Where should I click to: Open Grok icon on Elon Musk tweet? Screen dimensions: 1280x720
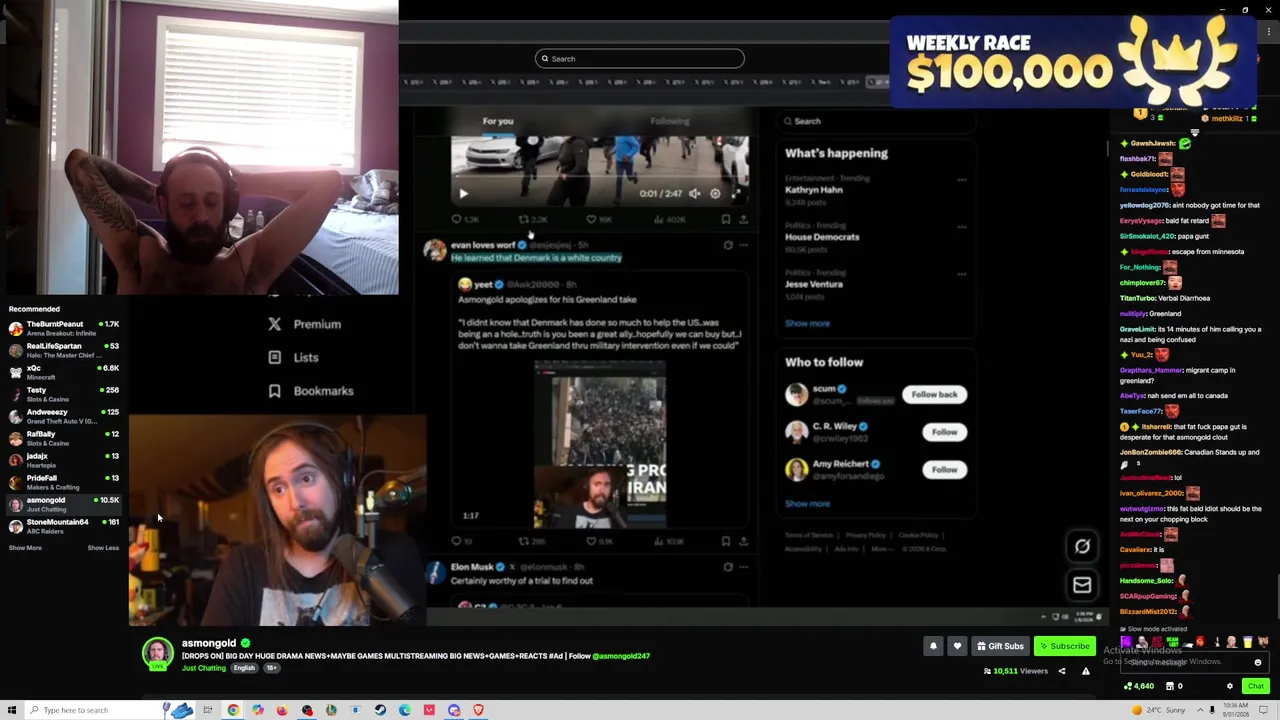(x=728, y=567)
